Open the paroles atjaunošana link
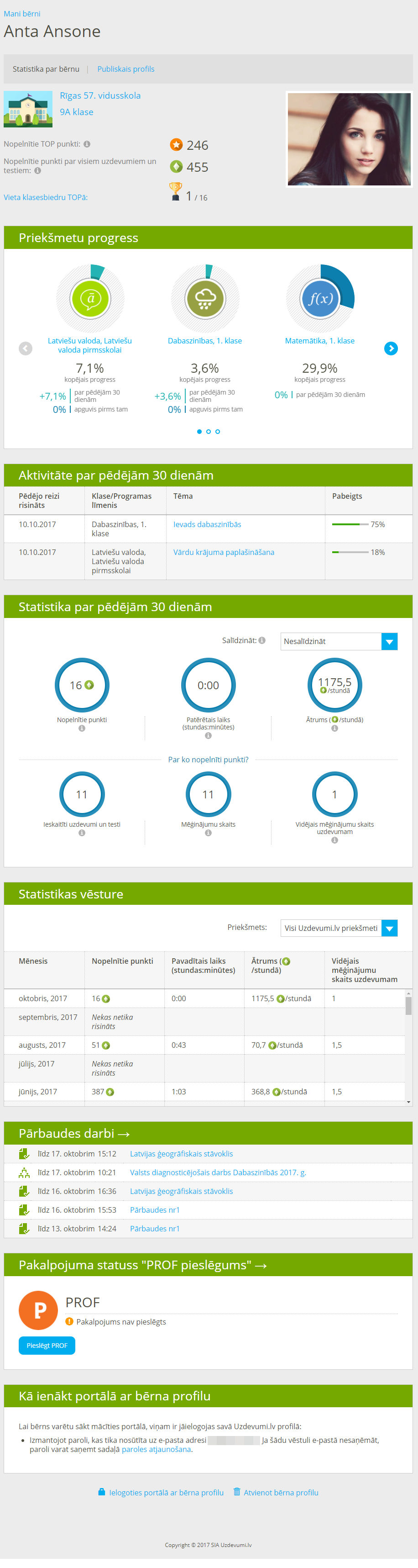 (x=157, y=1449)
